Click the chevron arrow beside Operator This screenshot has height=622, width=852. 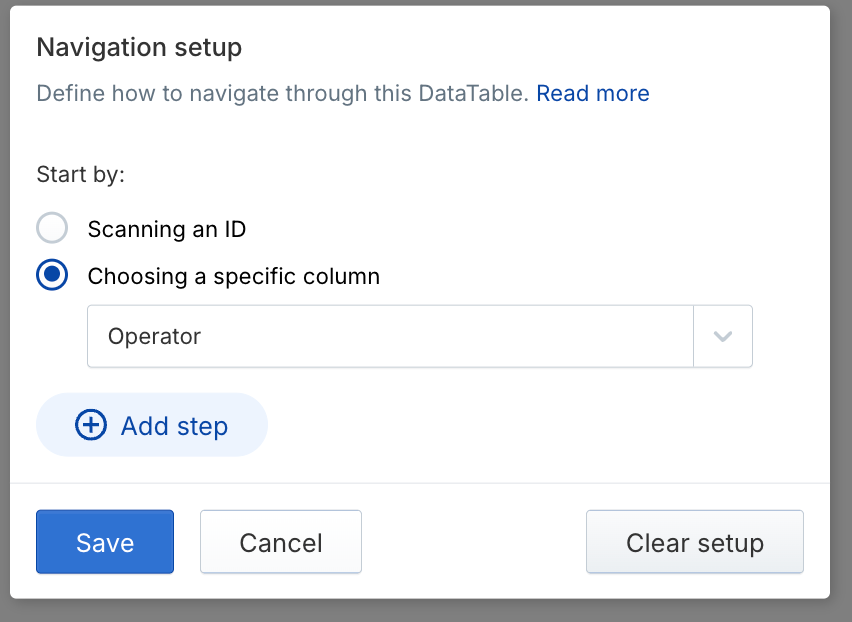(722, 336)
